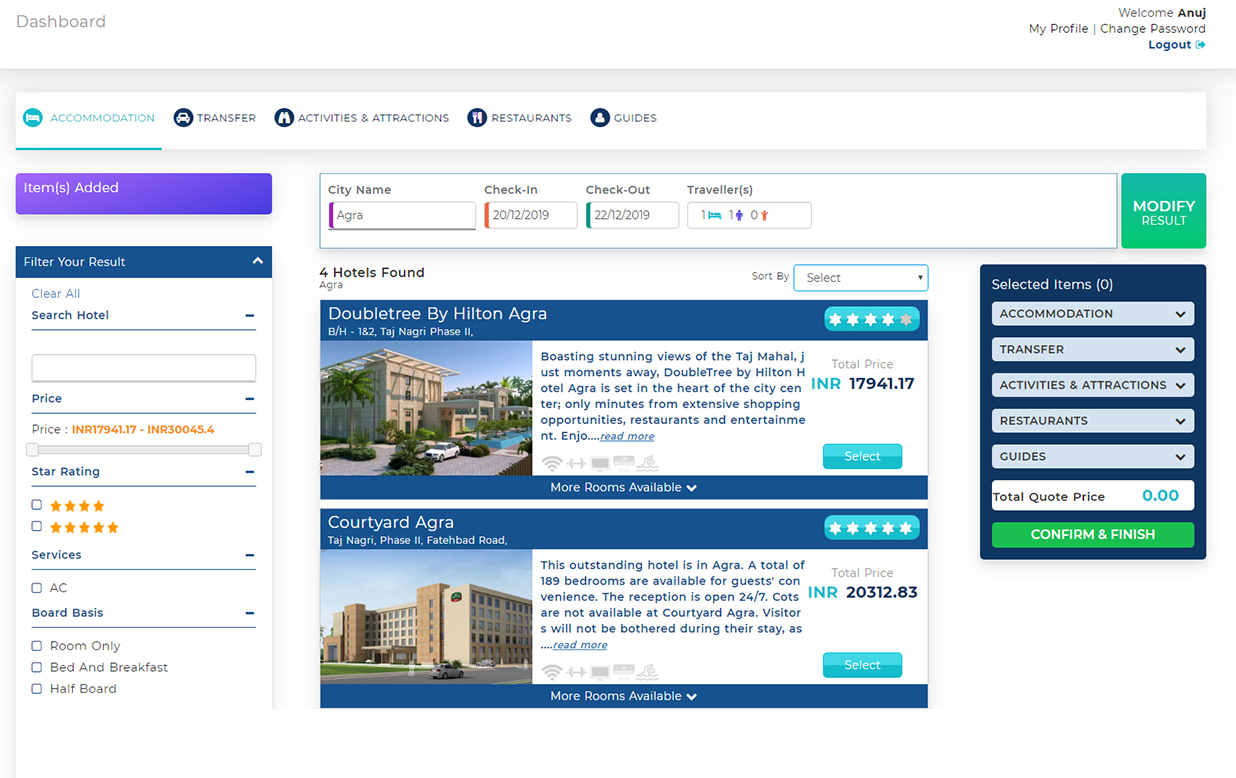Collapse the Search Hotel filter section
Image resolution: width=1236 pixels, height=778 pixels.
250,315
